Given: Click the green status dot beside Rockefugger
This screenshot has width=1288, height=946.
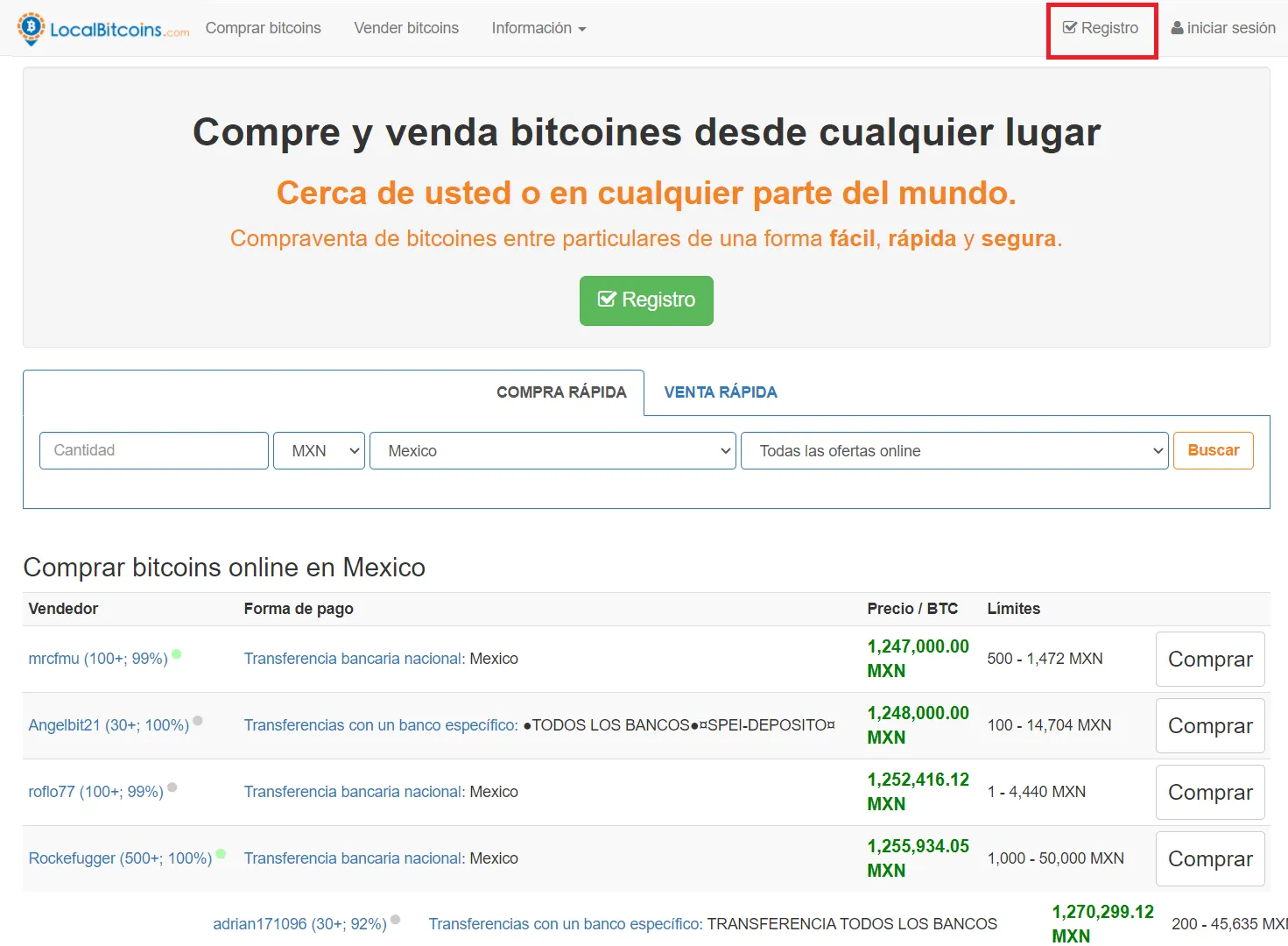Looking at the screenshot, I should pos(221,853).
